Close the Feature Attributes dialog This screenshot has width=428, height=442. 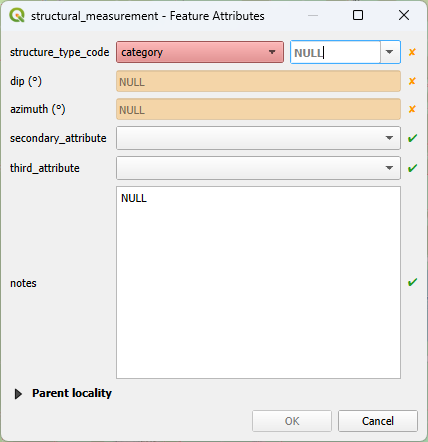[x=404, y=15]
